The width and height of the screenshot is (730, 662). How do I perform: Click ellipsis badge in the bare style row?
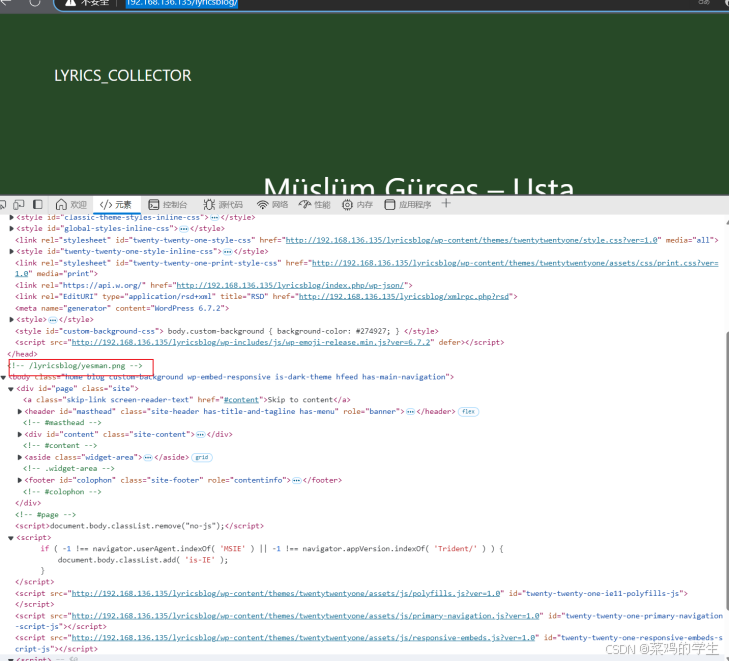tap(53, 320)
